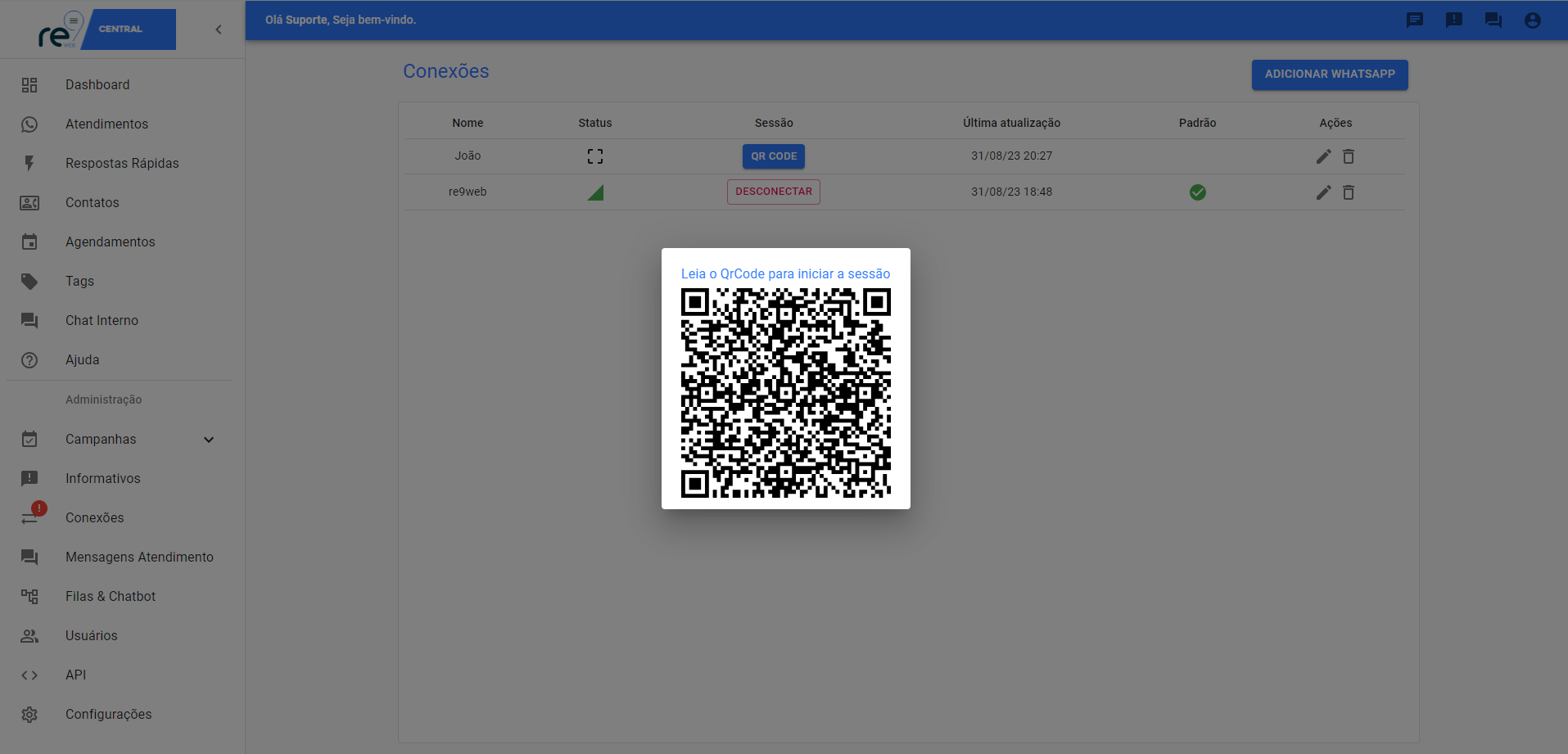The image size is (1568, 754).
Task: Open the Dashboard menu item
Action: coord(123,85)
